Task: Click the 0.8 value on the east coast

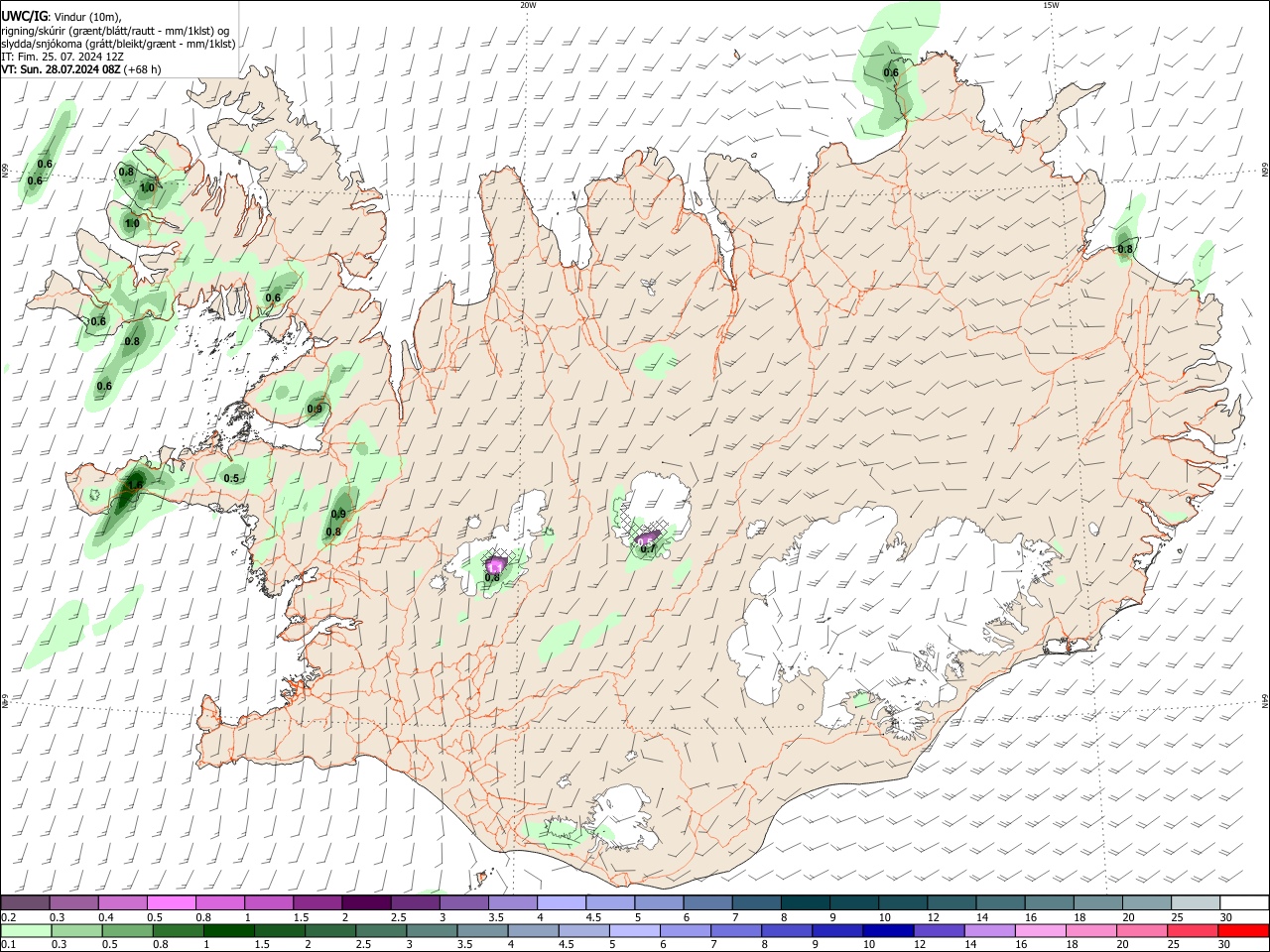Action: pyautogui.click(x=1125, y=249)
